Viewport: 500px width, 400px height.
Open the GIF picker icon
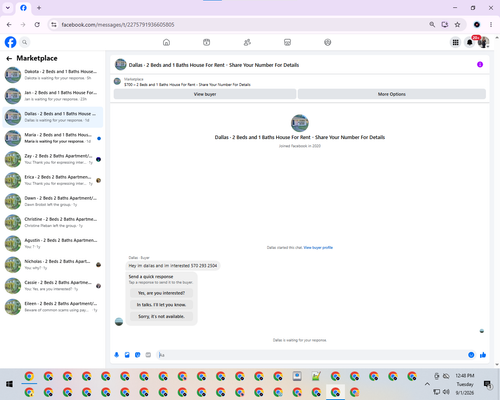click(x=148, y=355)
